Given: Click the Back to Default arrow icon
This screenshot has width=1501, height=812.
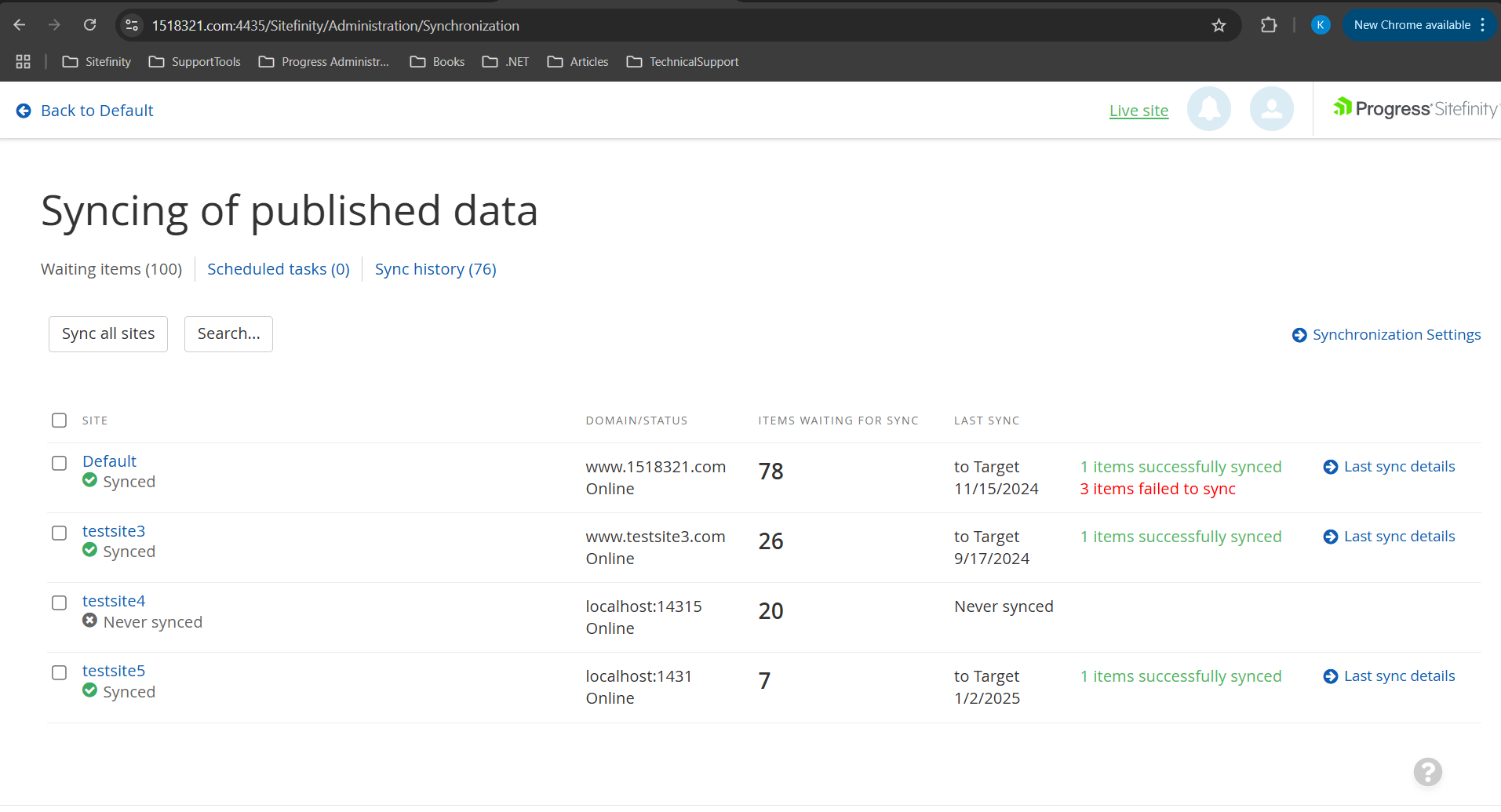Looking at the screenshot, I should tap(24, 111).
